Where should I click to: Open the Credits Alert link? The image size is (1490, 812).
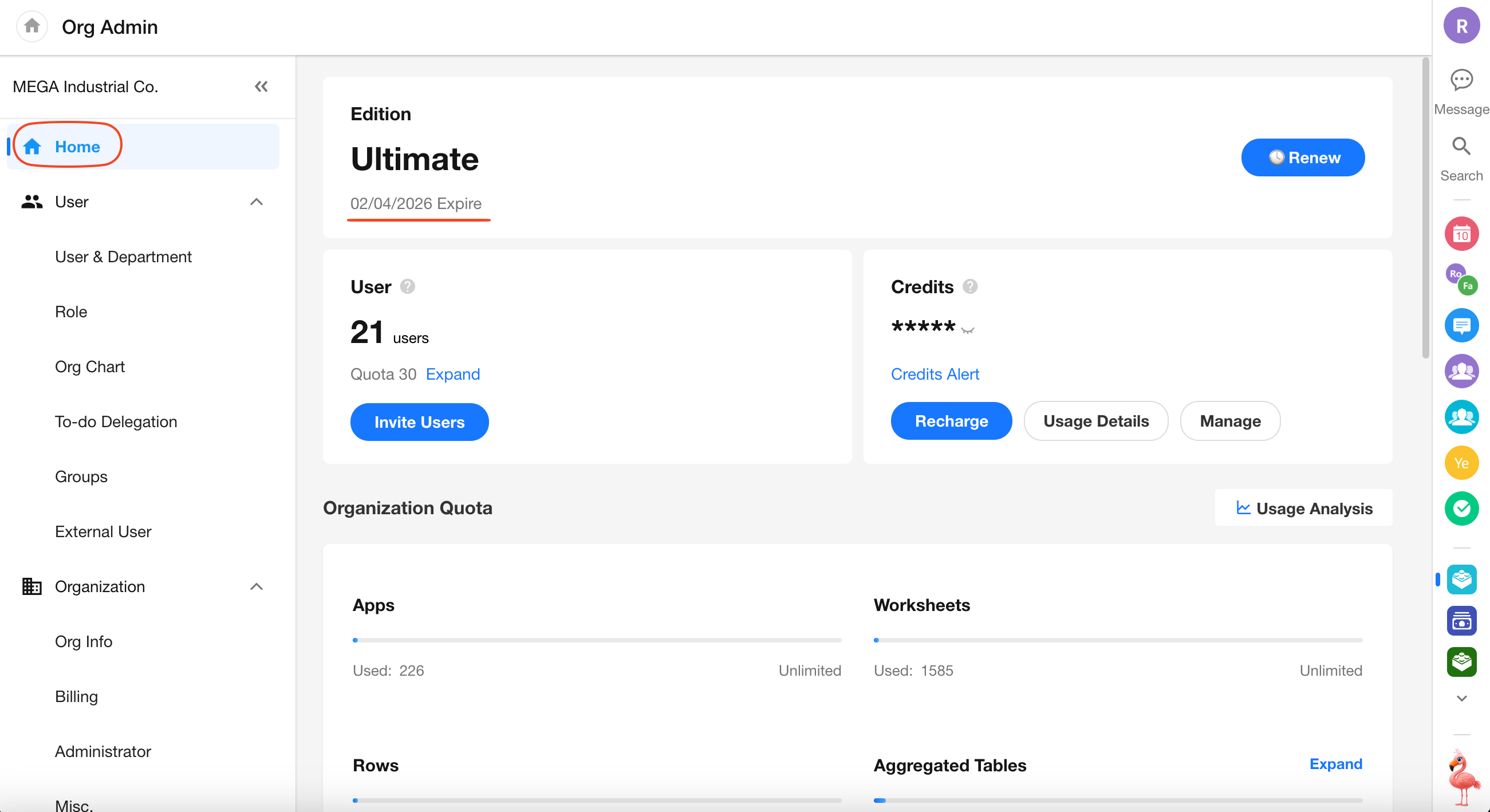pyautogui.click(x=935, y=374)
